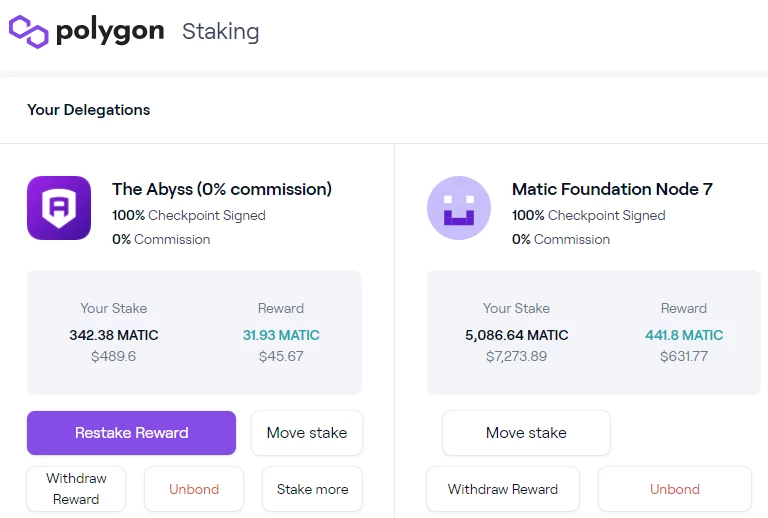The image size is (768, 518).
Task: Click the Polygon logo icon
Action: (29, 31)
